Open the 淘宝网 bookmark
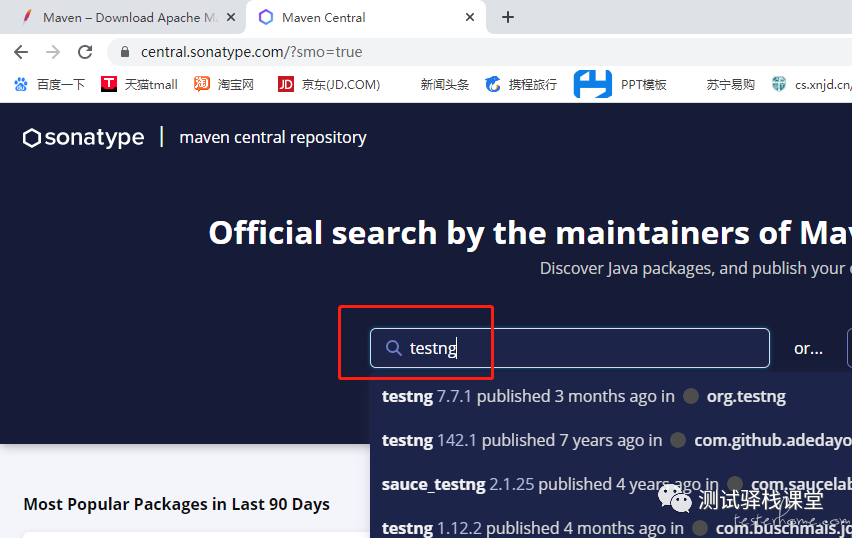This screenshot has height=538, width=852. click(224, 84)
